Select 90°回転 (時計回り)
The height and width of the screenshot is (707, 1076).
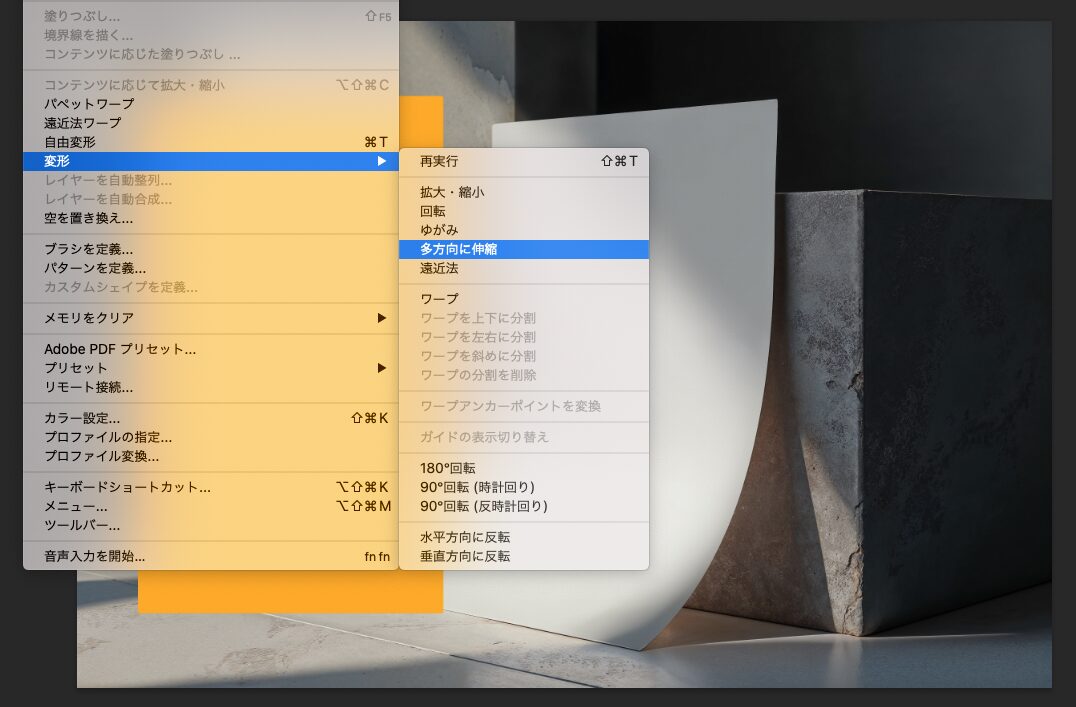(524, 487)
